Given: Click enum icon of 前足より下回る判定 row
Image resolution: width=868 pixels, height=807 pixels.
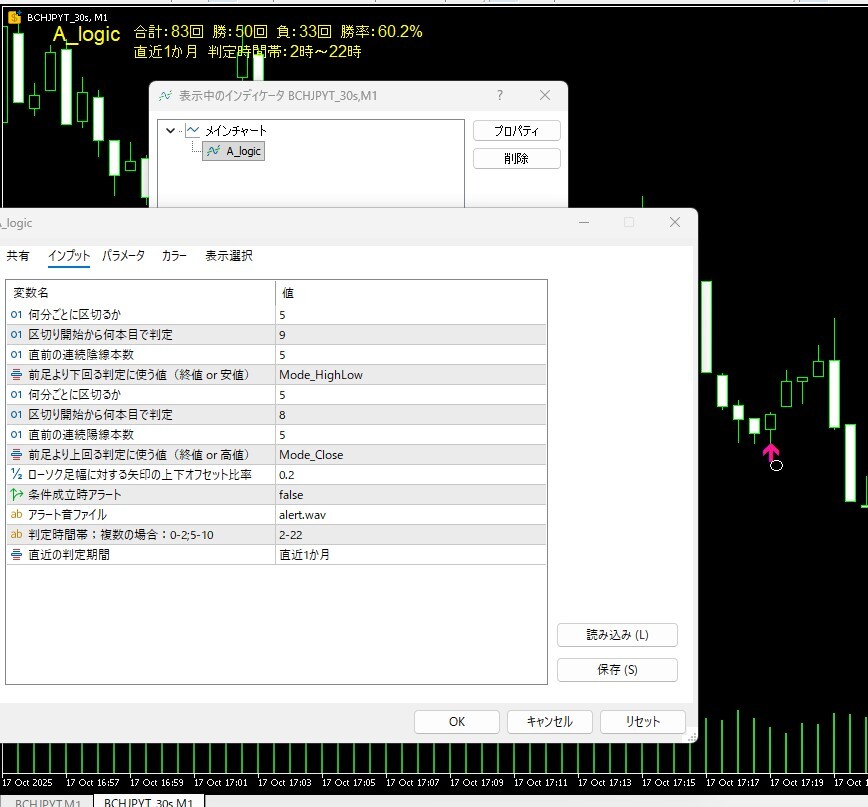Looking at the screenshot, I should 17,375.
